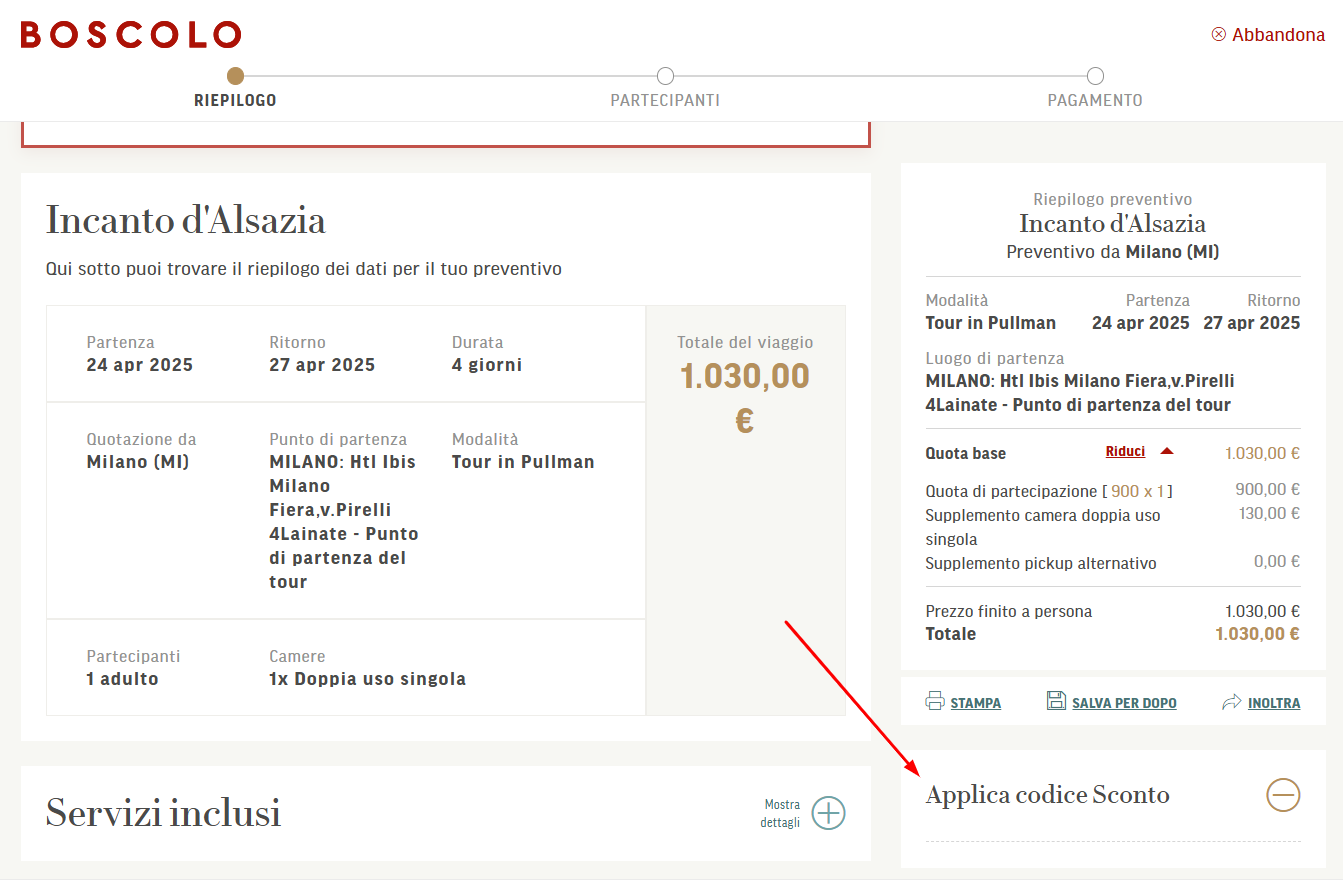Click the Boscolo logo
This screenshot has width=1343, height=882.
(130, 34)
